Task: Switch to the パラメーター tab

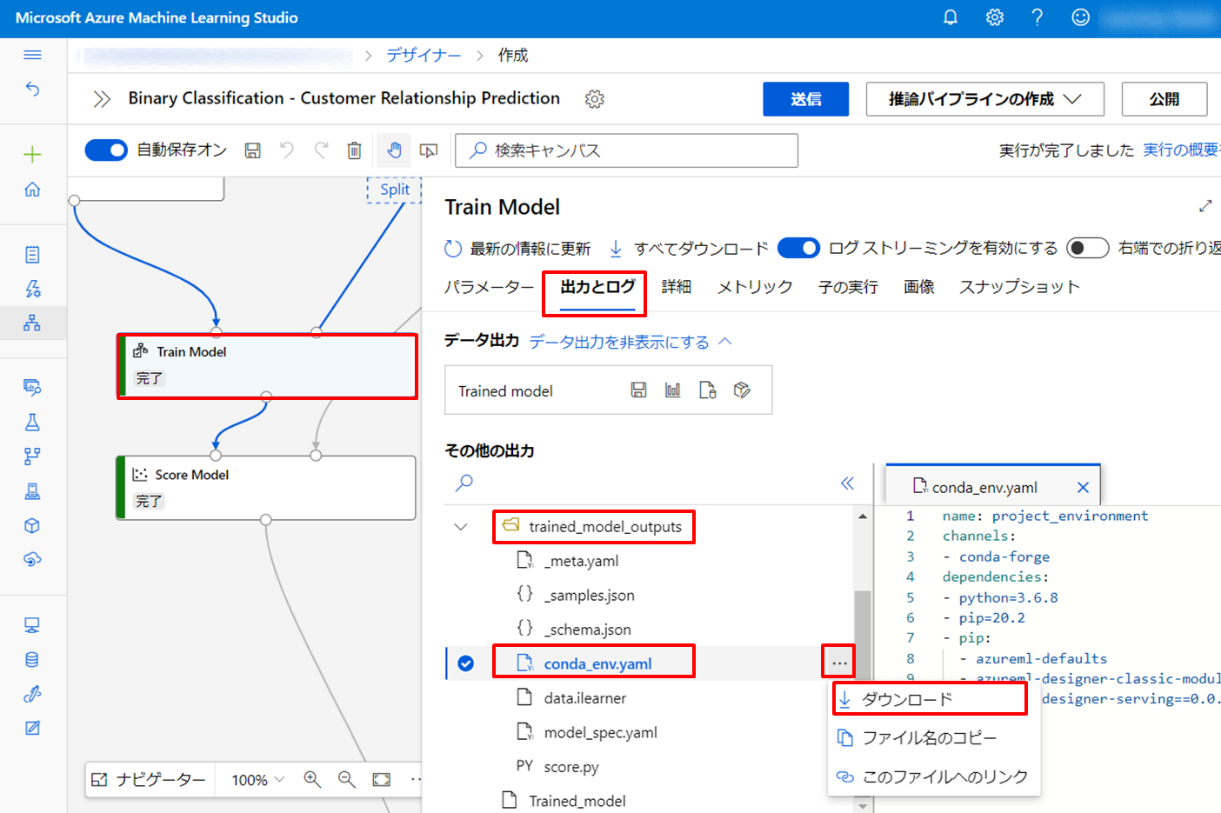Action: 489,287
